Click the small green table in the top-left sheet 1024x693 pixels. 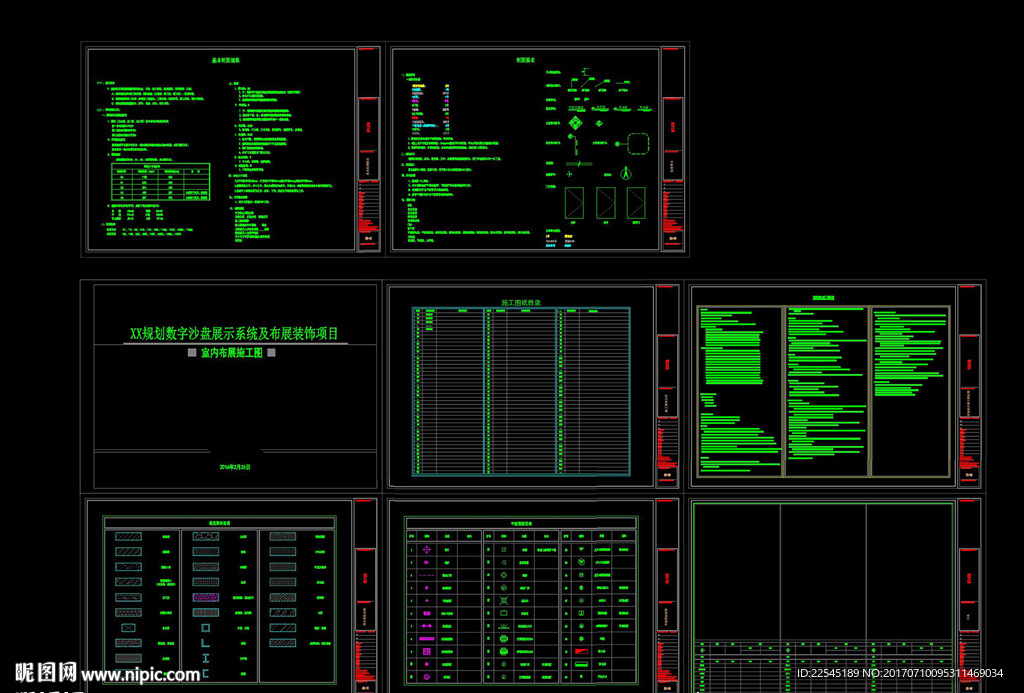[161, 182]
